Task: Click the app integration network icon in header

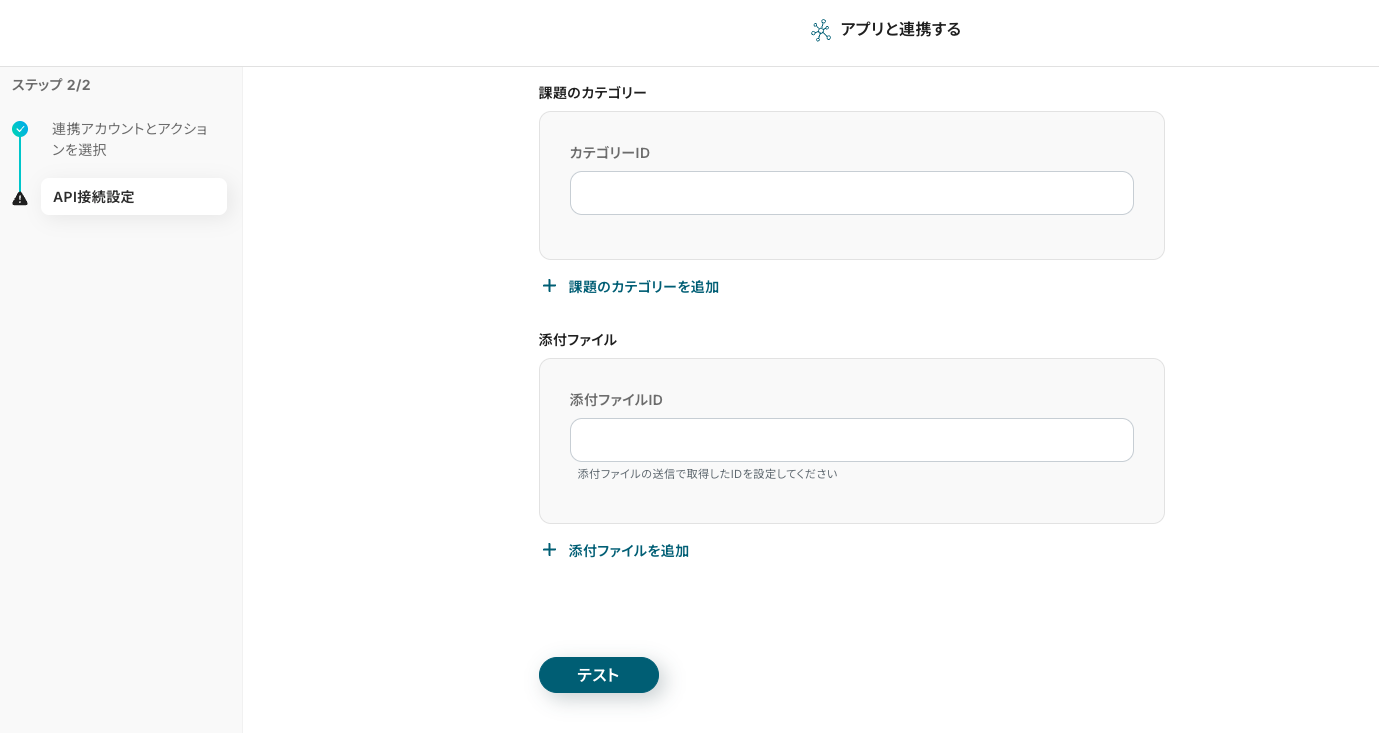Action: point(821,30)
